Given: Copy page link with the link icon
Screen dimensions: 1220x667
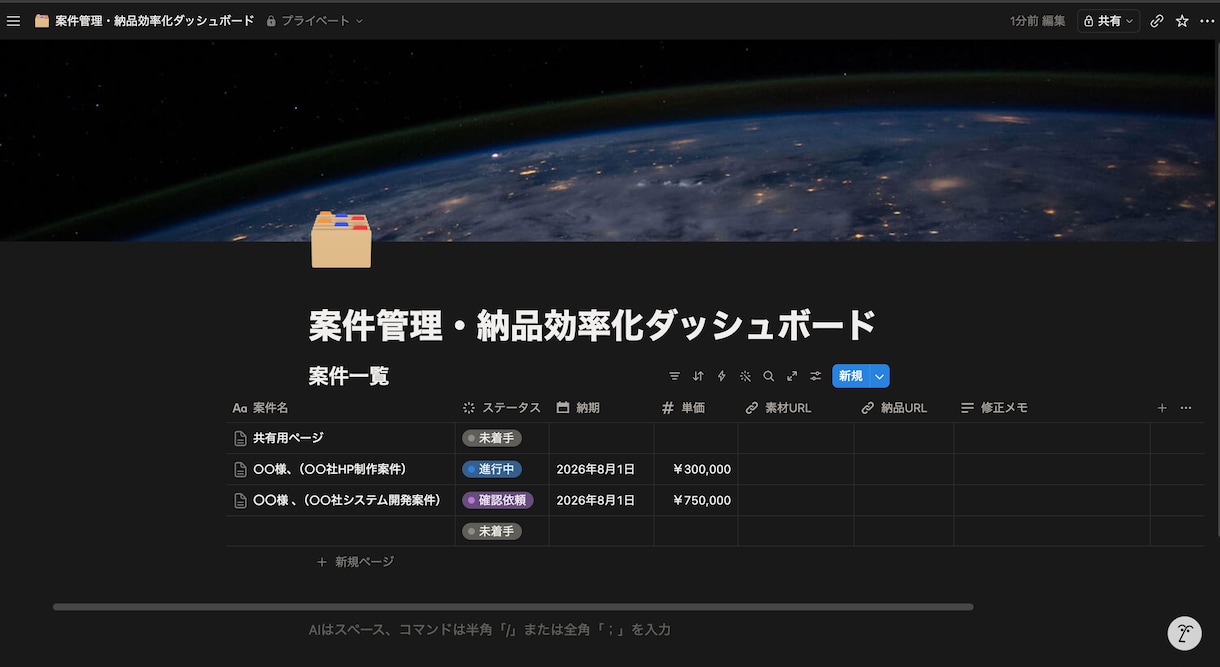Looking at the screenshot, I should pos(1157,20).
